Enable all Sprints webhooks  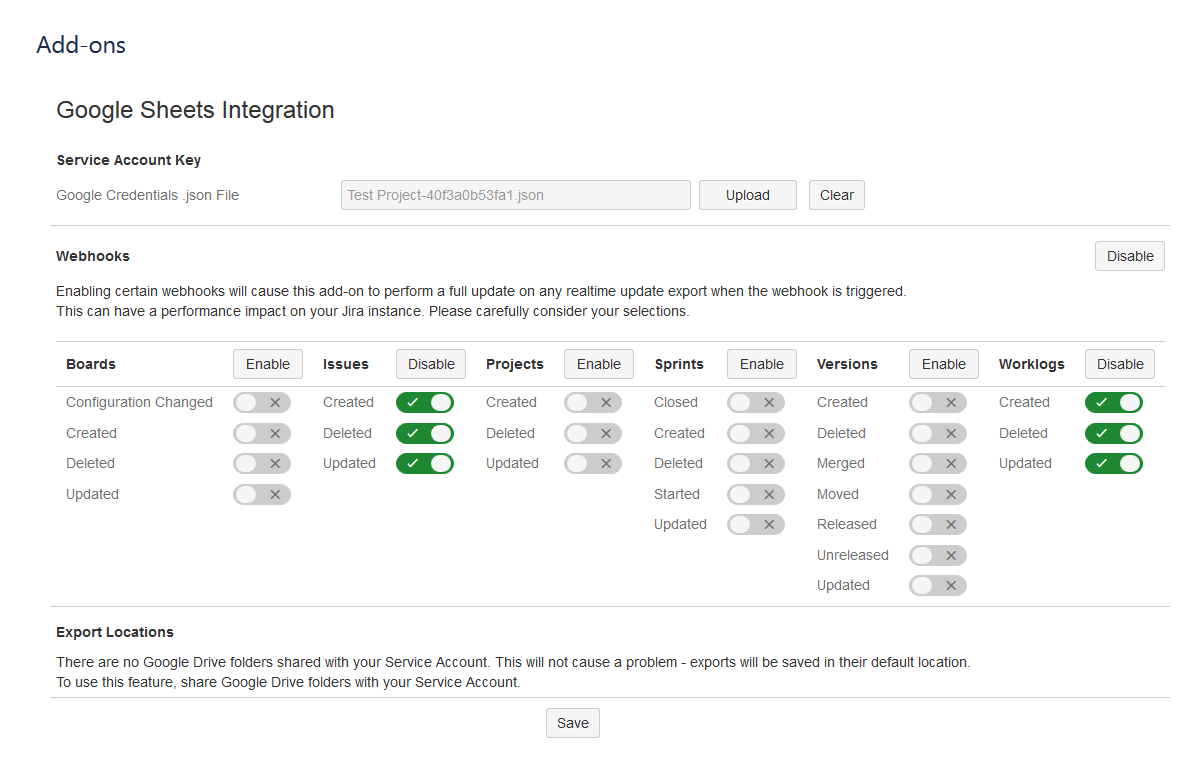tap(761, 364)
